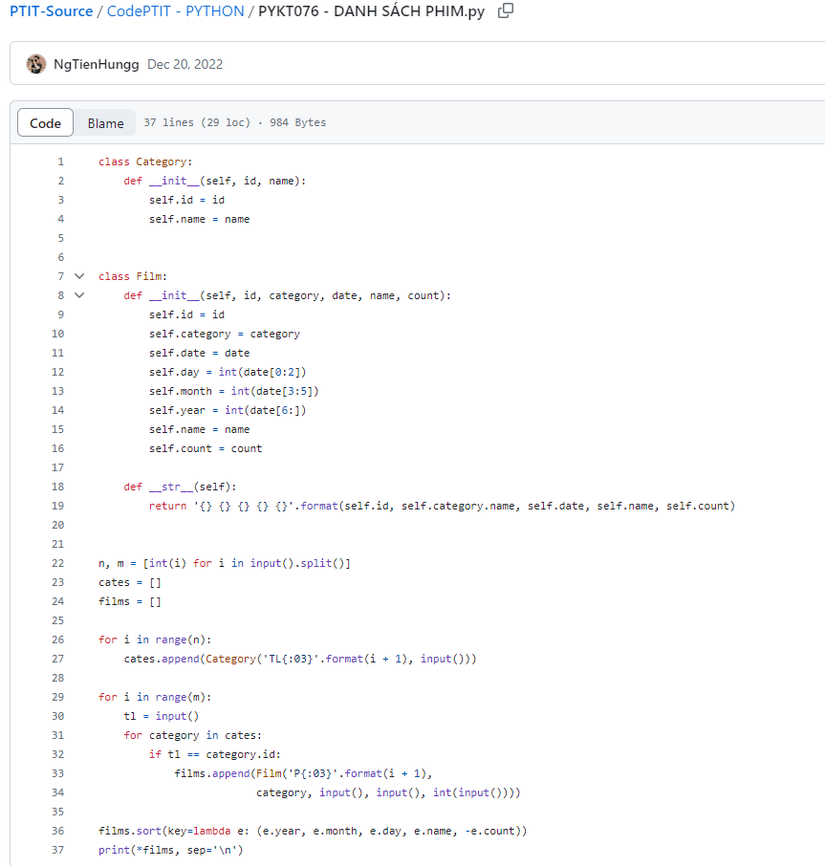Click 'self.month = int(date[3:5])' line

tap(234, 391)
